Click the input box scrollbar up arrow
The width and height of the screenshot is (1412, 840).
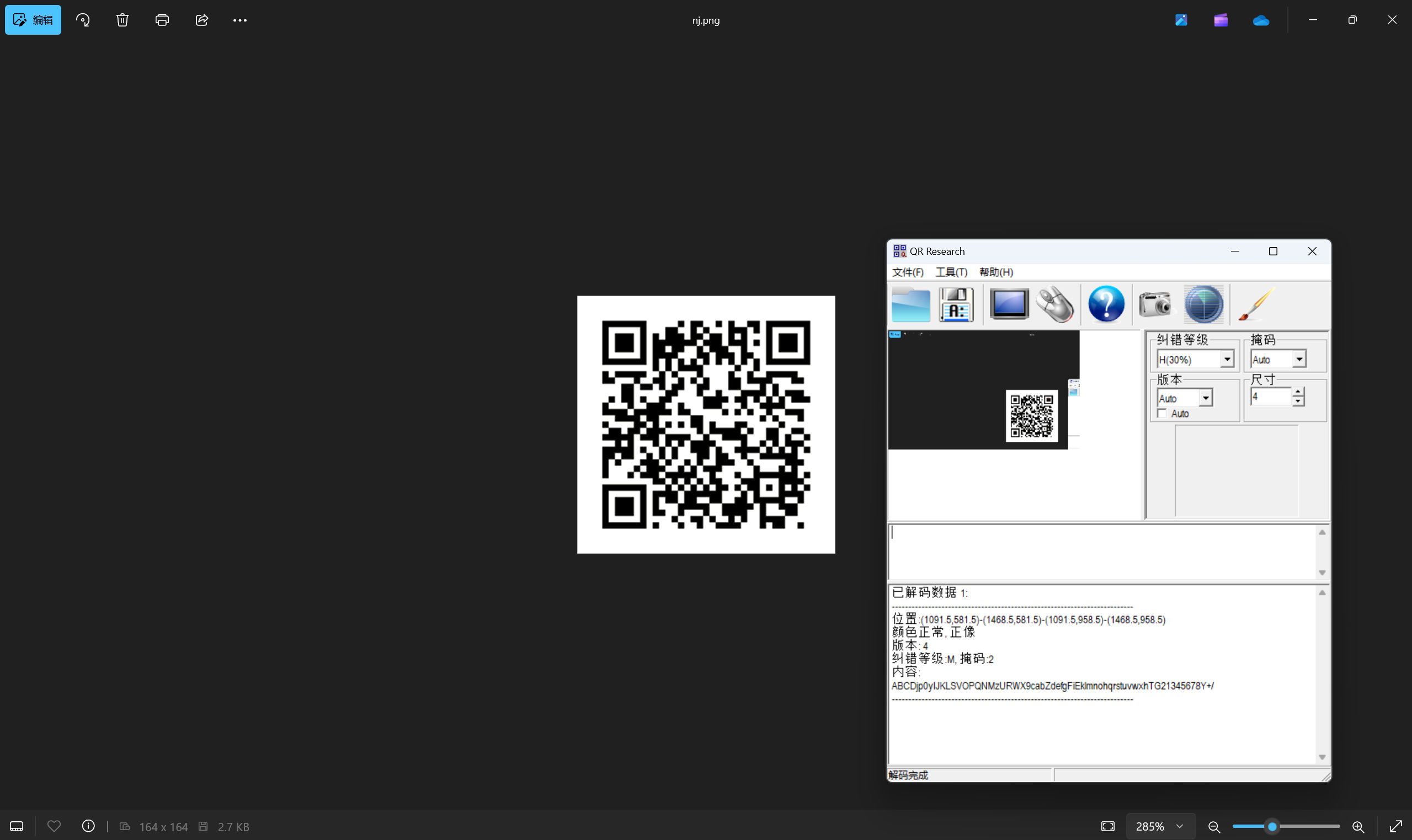pos(1322,532)
